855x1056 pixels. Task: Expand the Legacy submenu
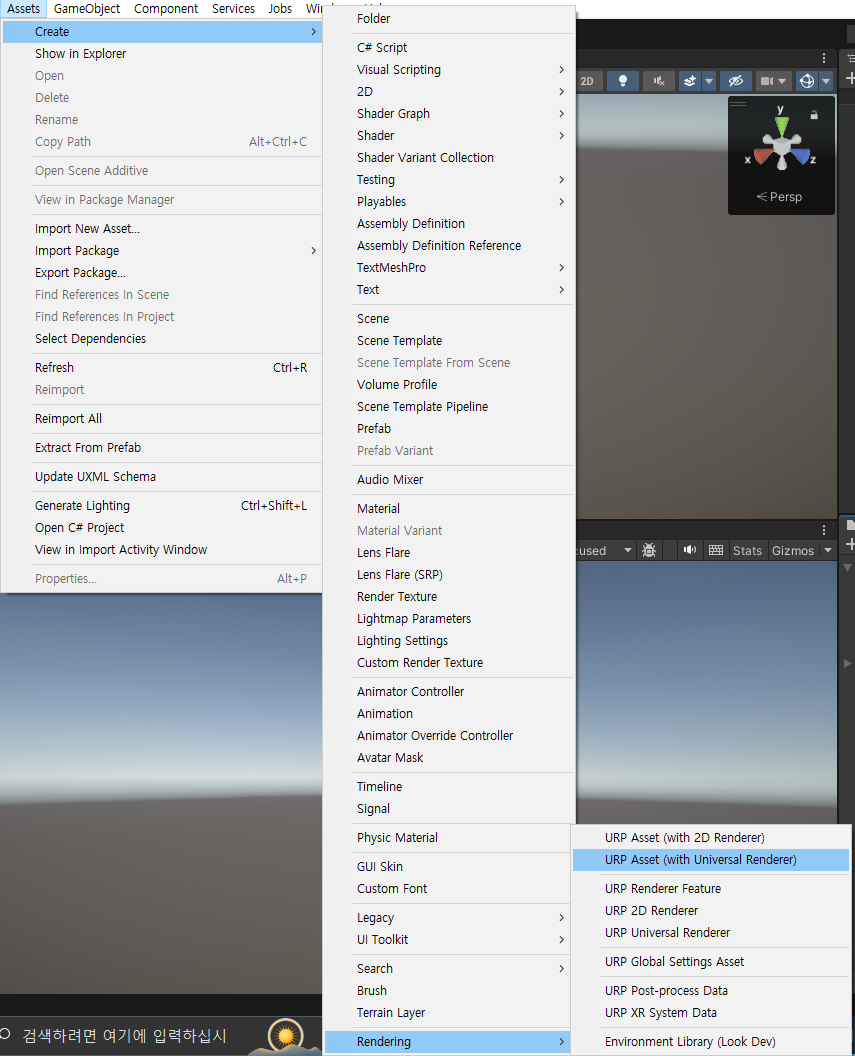[x=449, y=918]
